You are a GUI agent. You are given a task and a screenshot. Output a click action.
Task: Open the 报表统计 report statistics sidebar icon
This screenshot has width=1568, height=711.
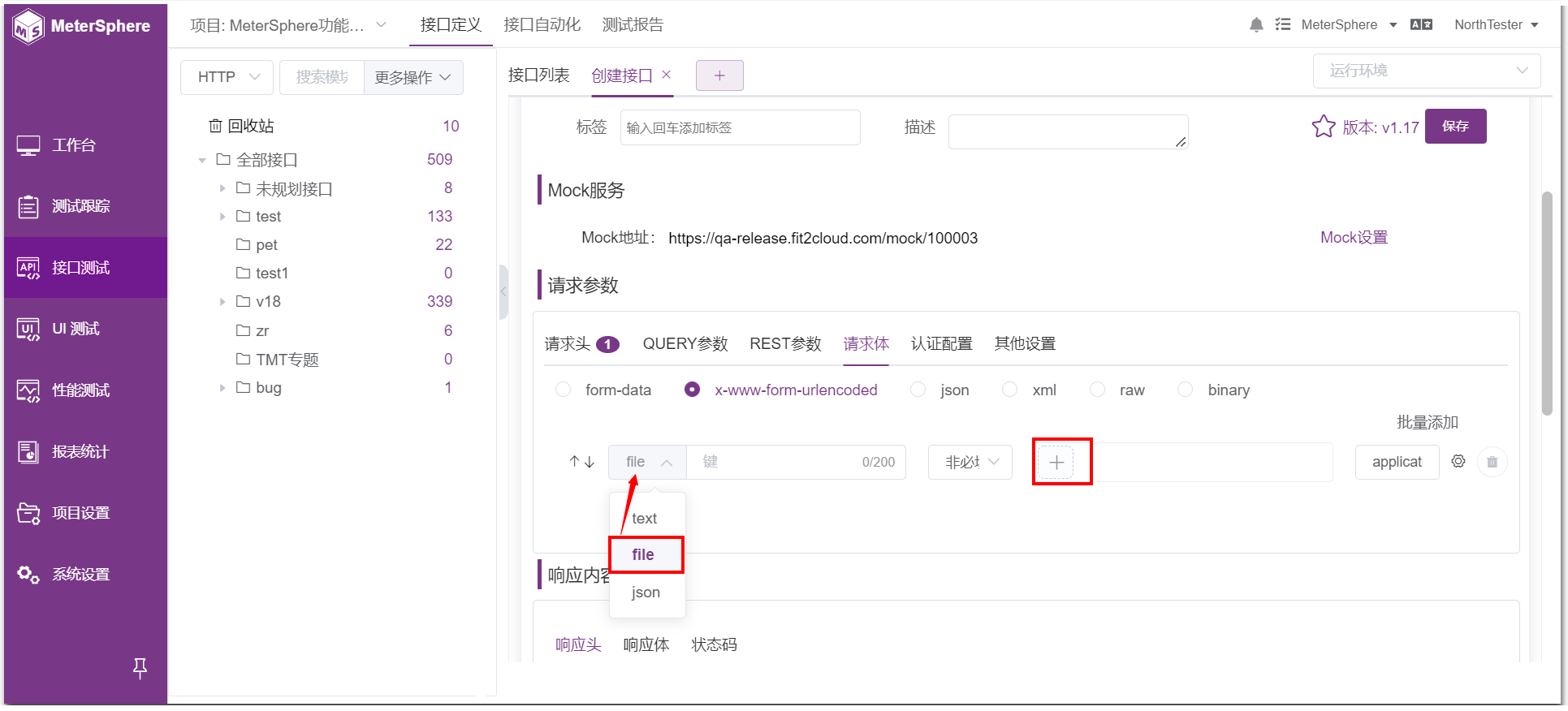click(x=28, y=452)
